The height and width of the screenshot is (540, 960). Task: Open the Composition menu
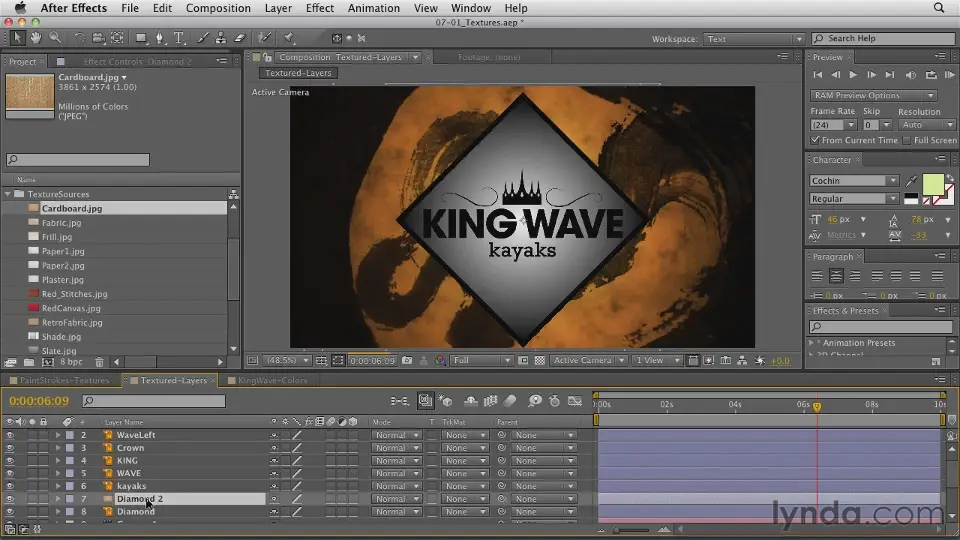pyautogui.click(x=218, y=8)
